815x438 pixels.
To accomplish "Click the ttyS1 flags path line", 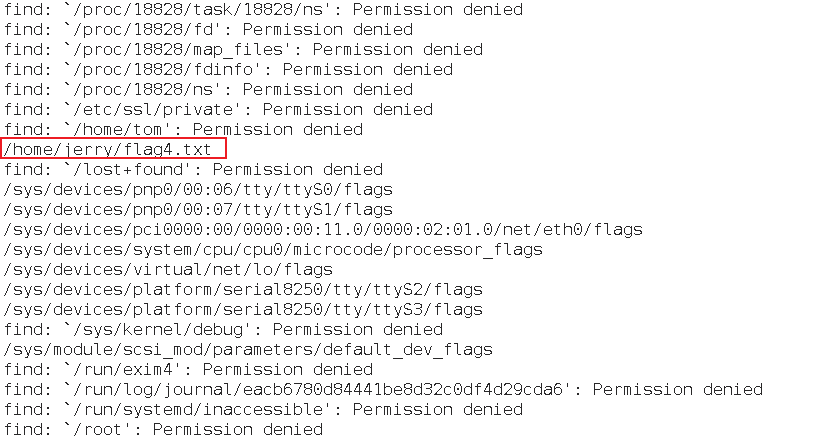I will click(x=198, y=209).
